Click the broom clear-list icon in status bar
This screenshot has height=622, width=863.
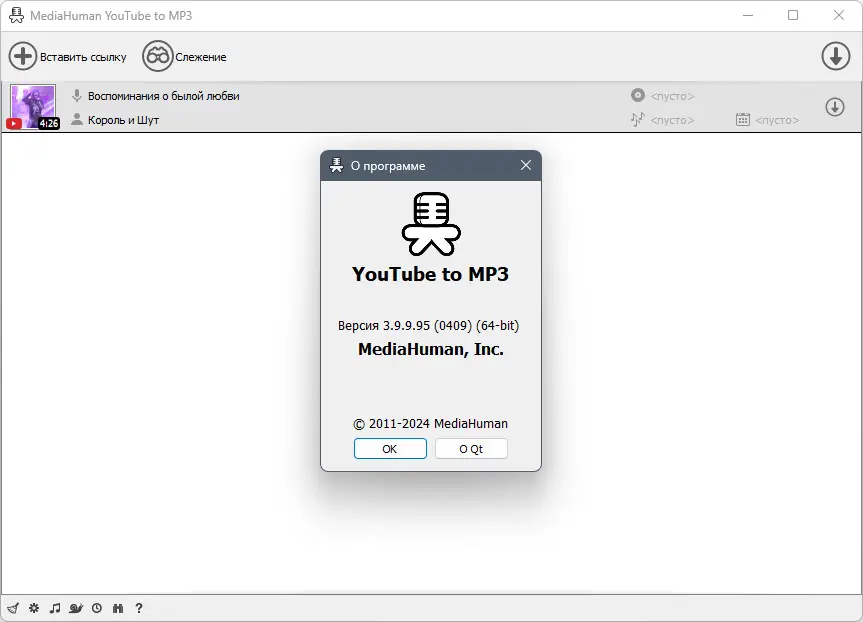[13, 608]
